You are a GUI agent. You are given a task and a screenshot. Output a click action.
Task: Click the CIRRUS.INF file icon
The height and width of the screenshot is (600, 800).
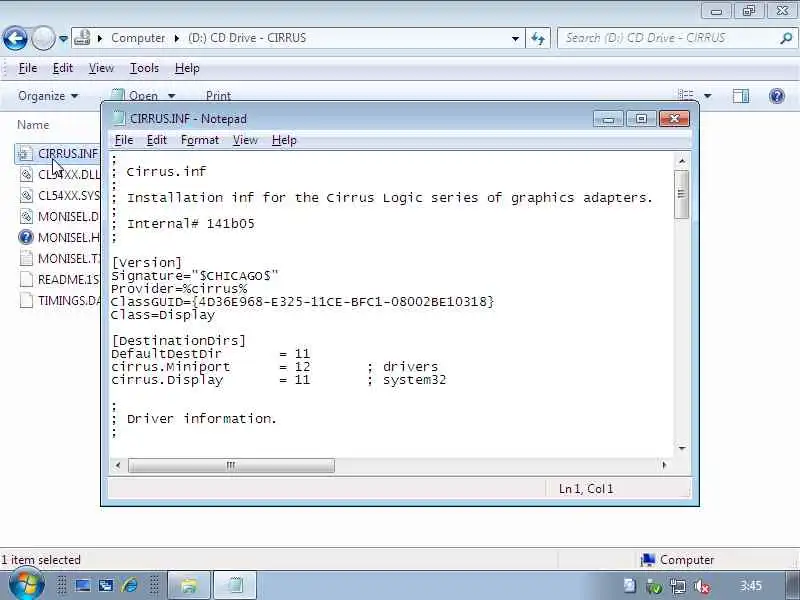click(26, 154)
